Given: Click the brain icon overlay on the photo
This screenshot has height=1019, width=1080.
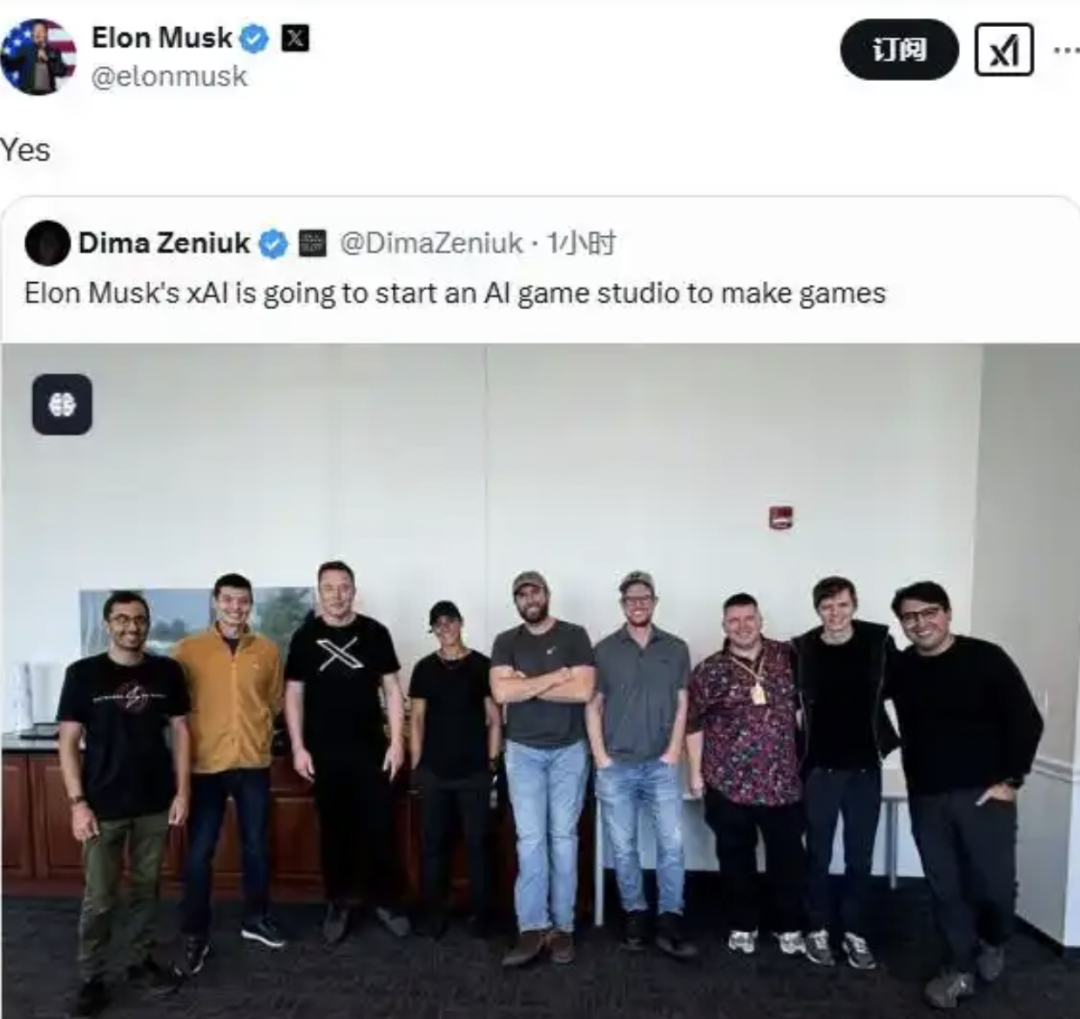Looking at the screenshot, I should point(62,404).
